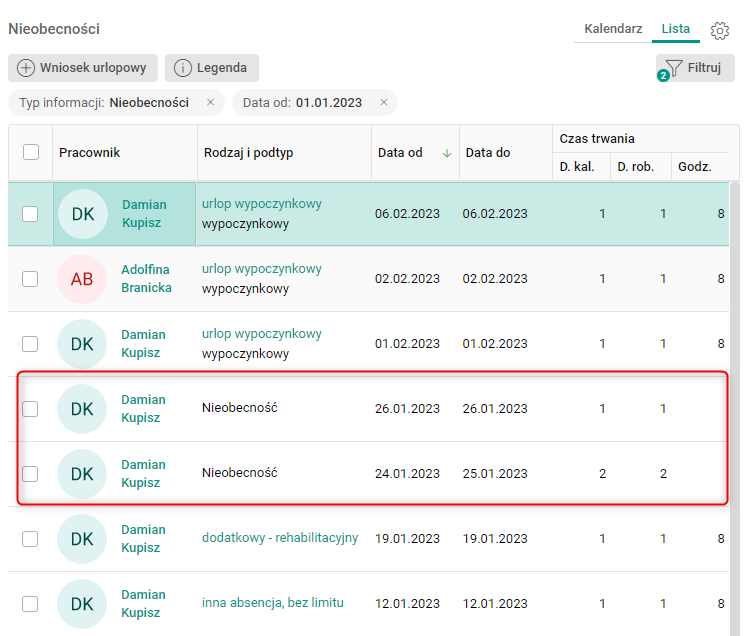
Task: Click the info icon beside Legenda
Action: point(183,68)
